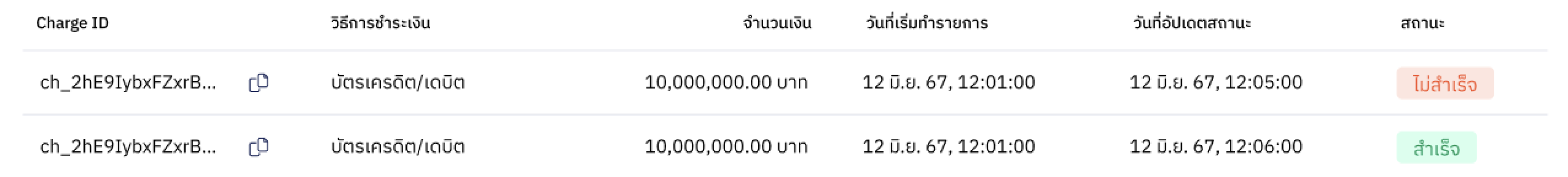The image size is (1568, 177).
Task: Copy the Charge ID in the first row
Action: coord(259,83)
